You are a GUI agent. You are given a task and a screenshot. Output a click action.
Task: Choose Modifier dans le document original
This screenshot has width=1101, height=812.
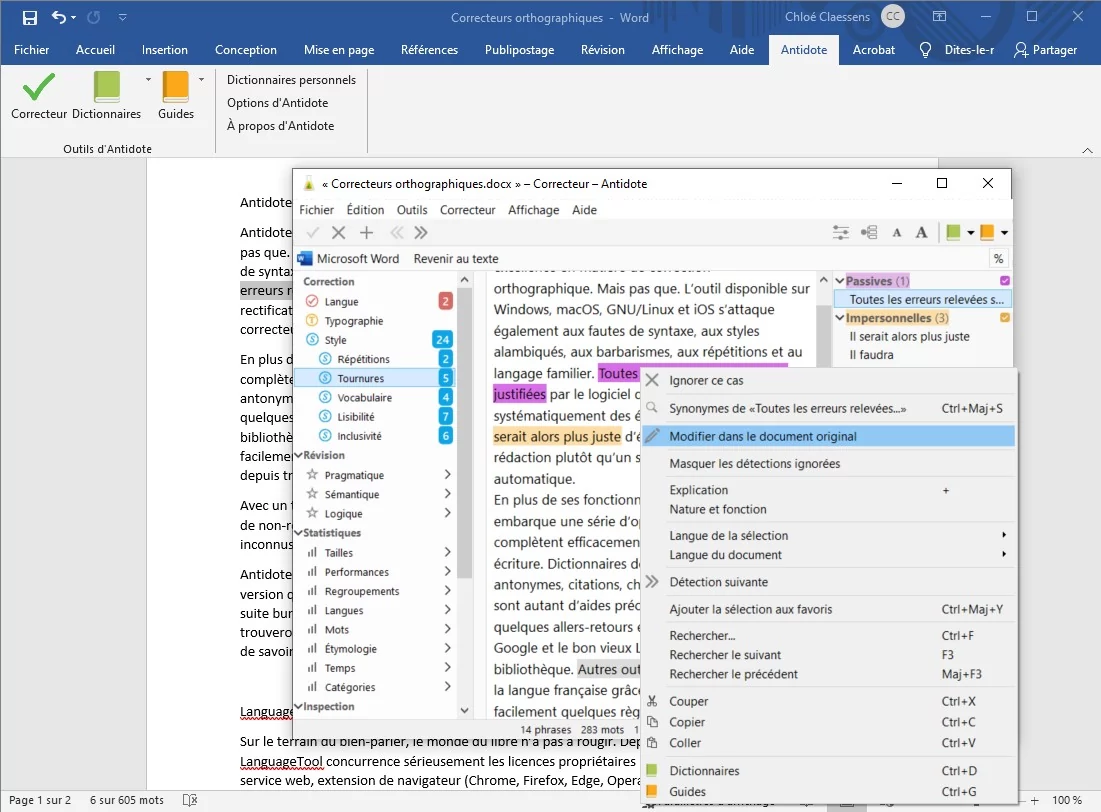coord(829,436)
